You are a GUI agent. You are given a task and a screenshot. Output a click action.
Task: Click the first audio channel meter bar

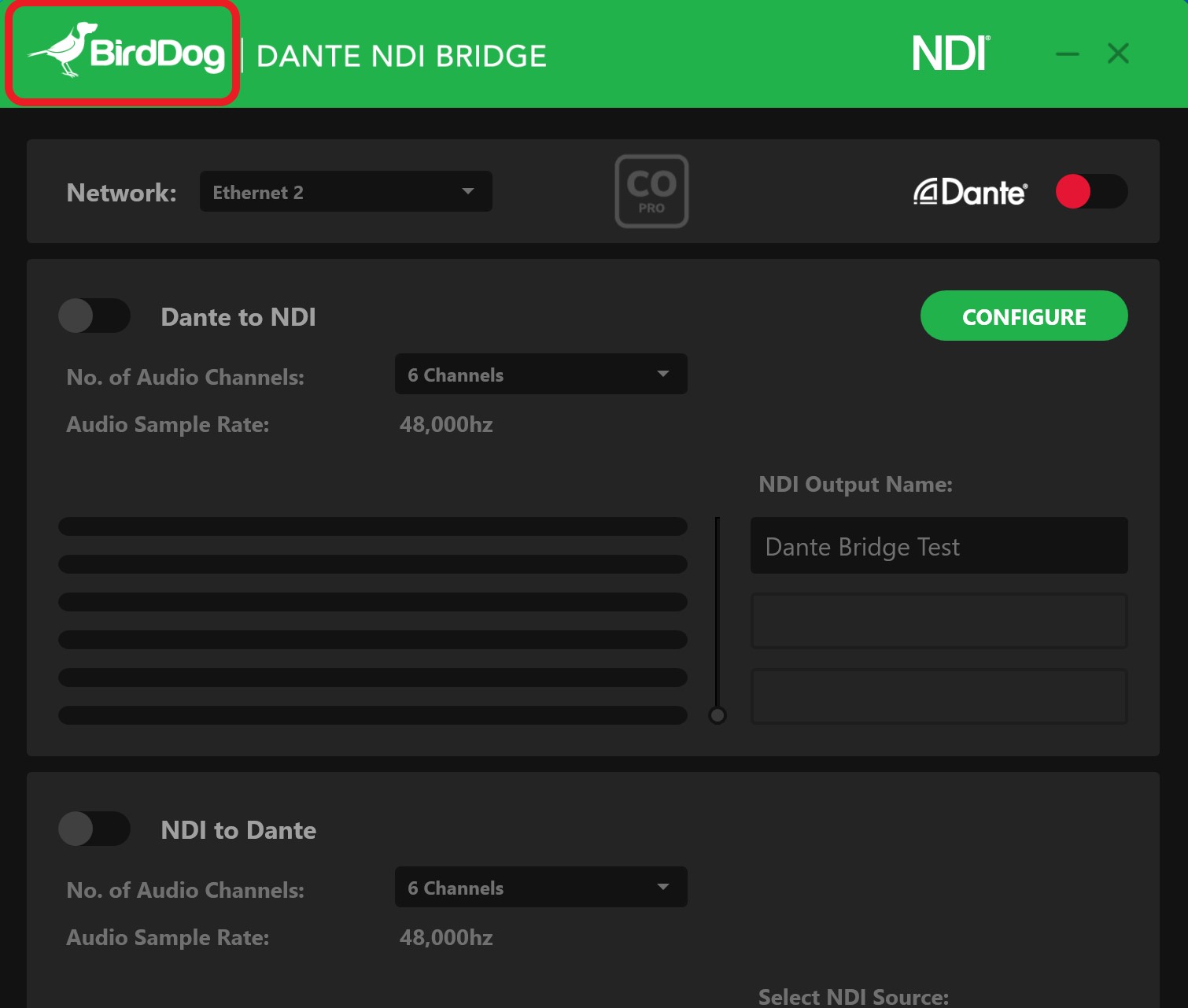(373, 526)
